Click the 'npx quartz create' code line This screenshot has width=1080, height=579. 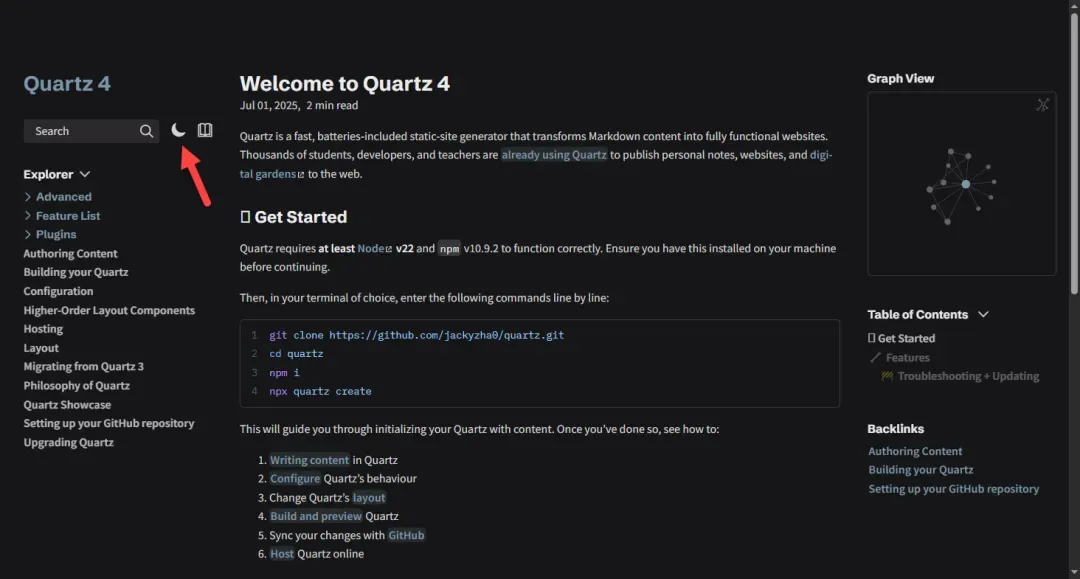click(x=320, y=391)
